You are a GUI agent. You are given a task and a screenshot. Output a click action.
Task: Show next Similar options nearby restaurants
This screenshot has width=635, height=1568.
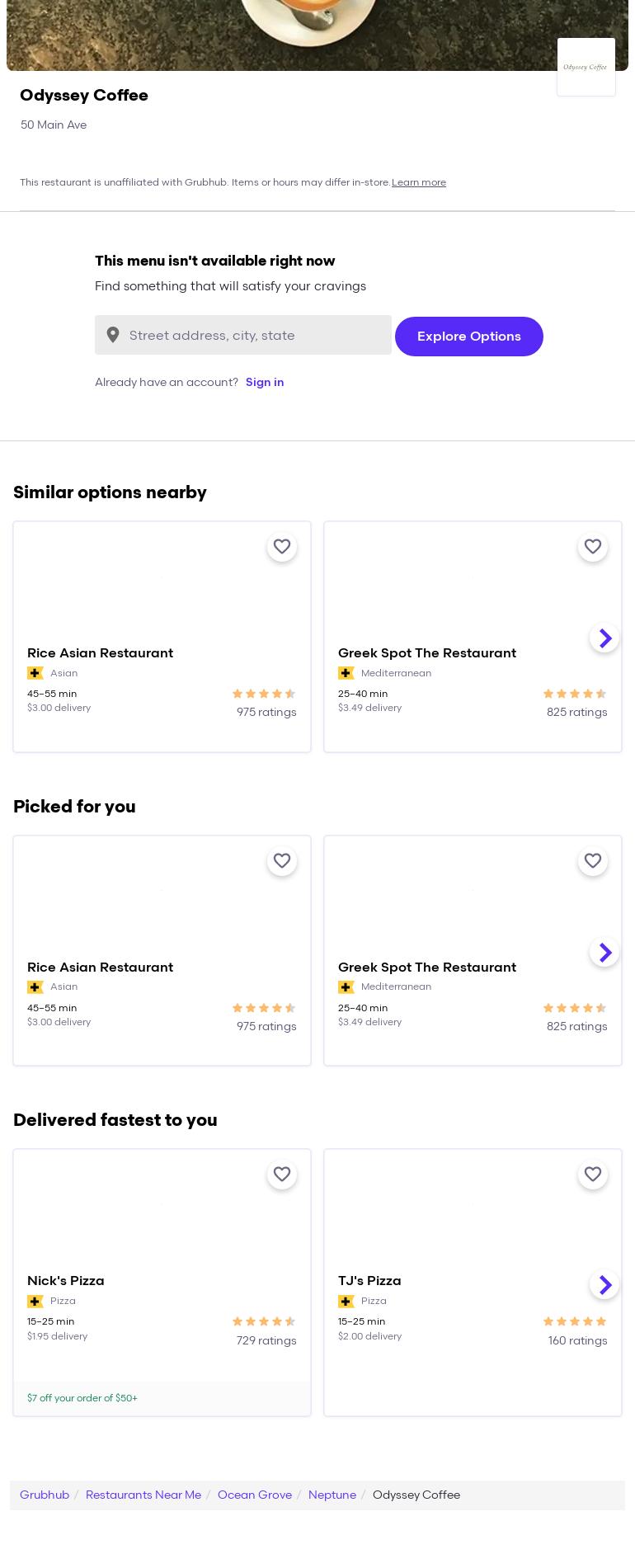click(604, 638)
